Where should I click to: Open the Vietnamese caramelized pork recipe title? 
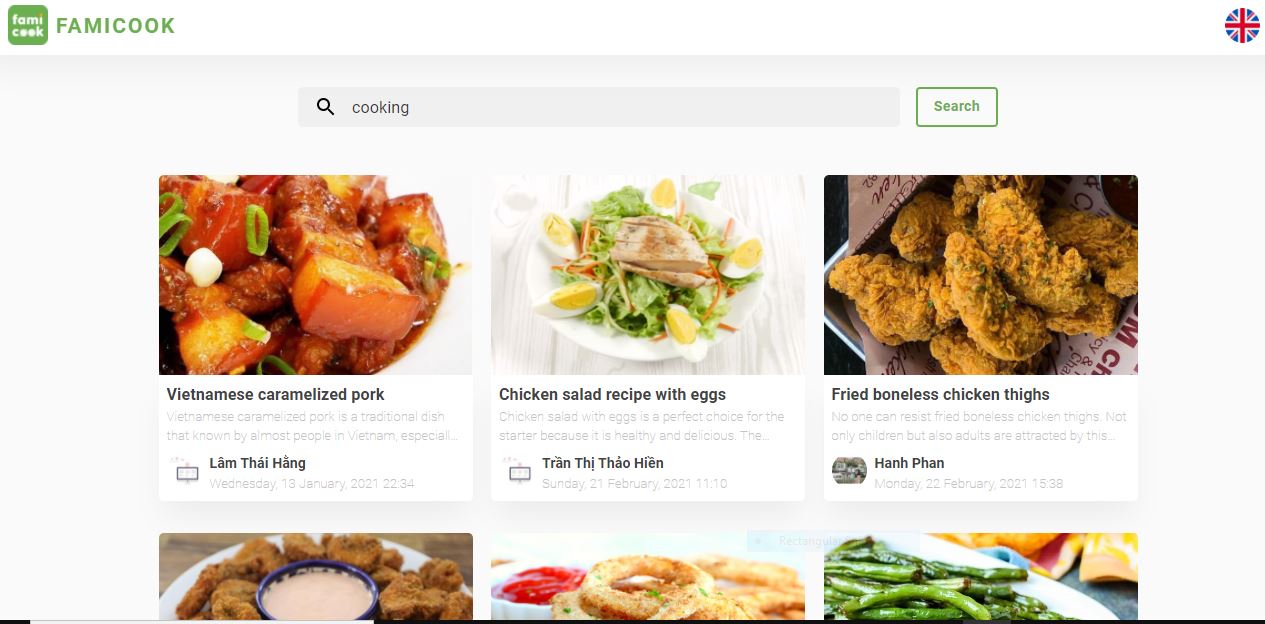(x=276, y=394)
